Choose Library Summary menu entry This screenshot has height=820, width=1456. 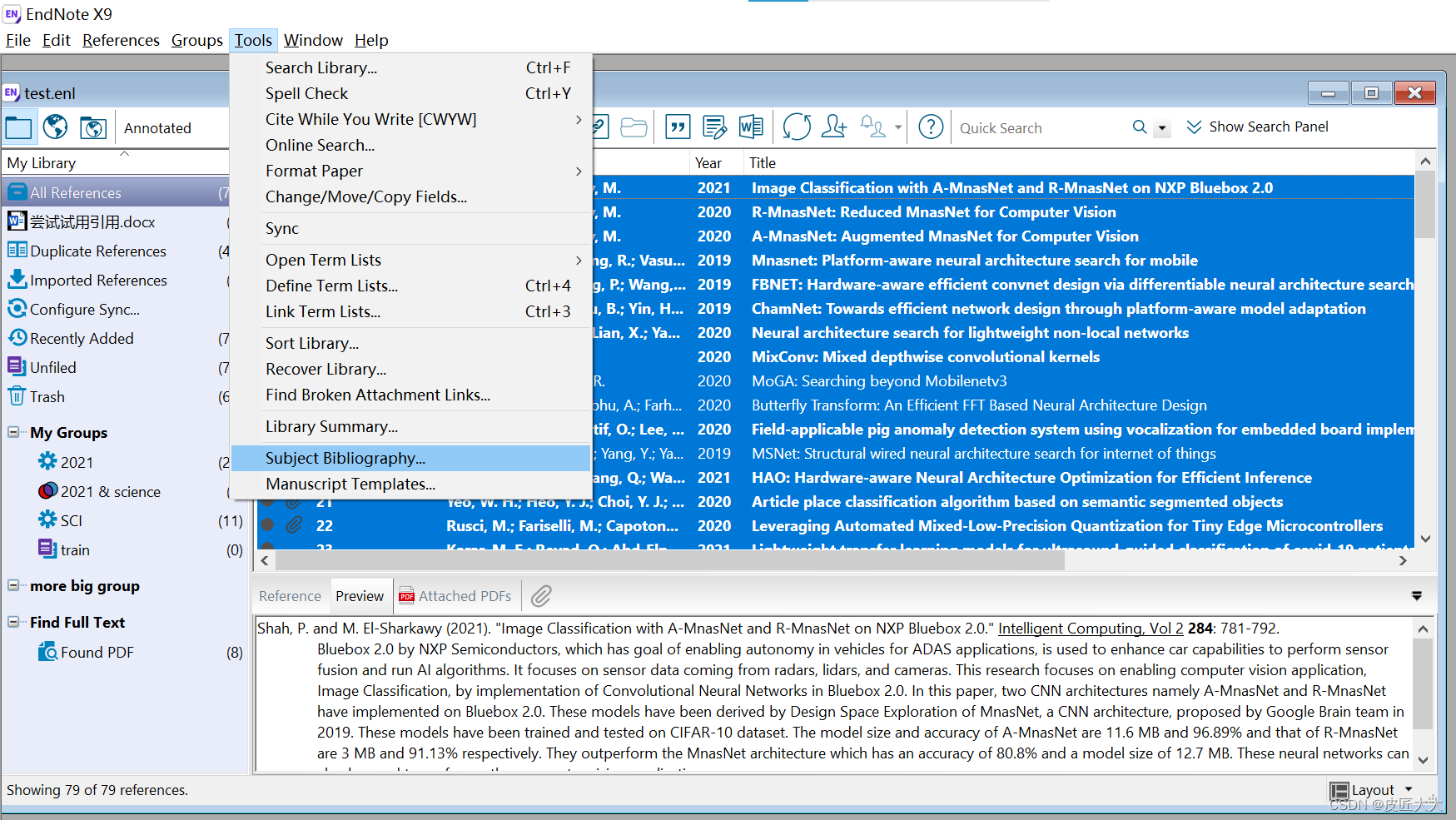click(410, 426)
